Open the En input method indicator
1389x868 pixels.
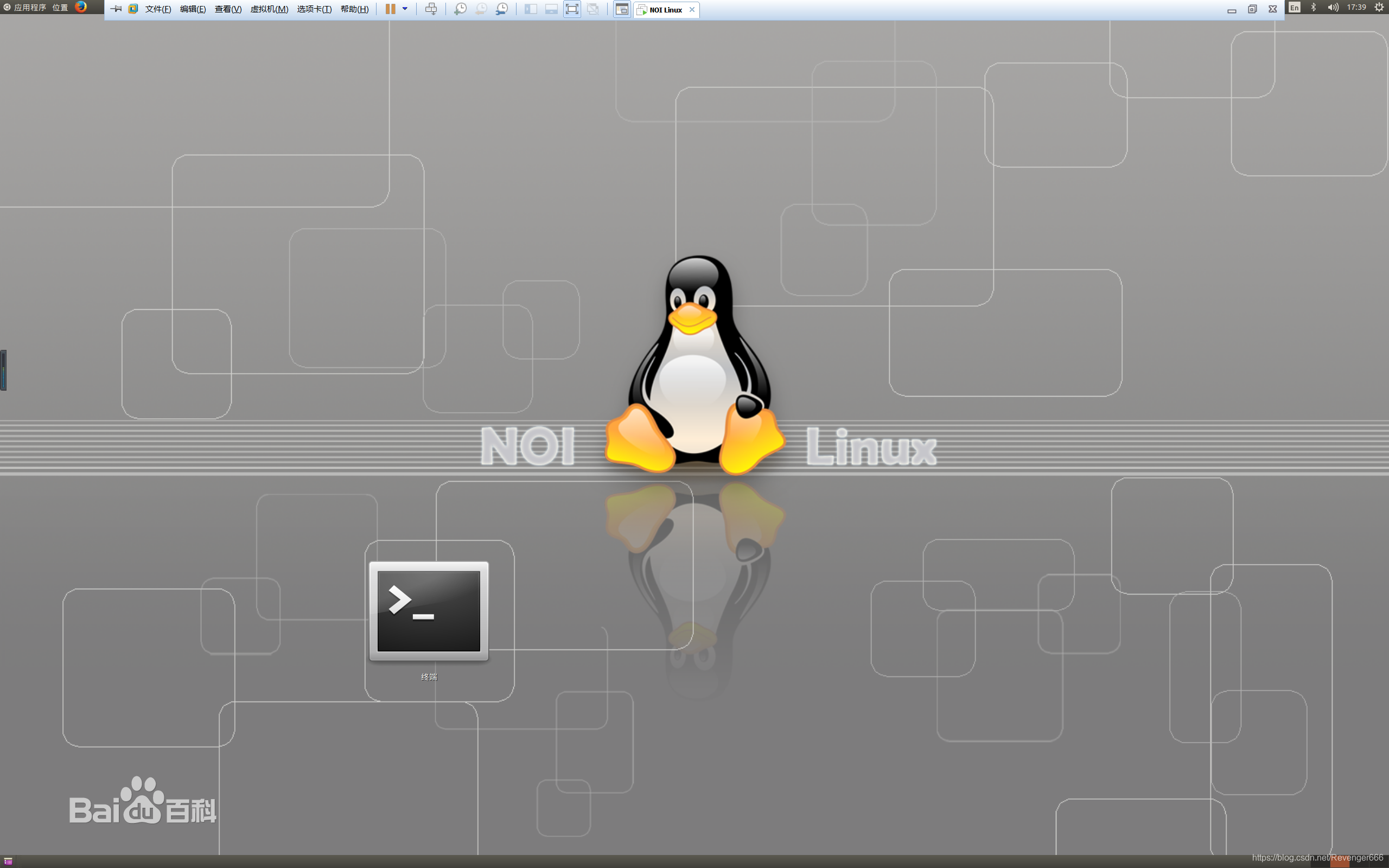(1294, 8)
